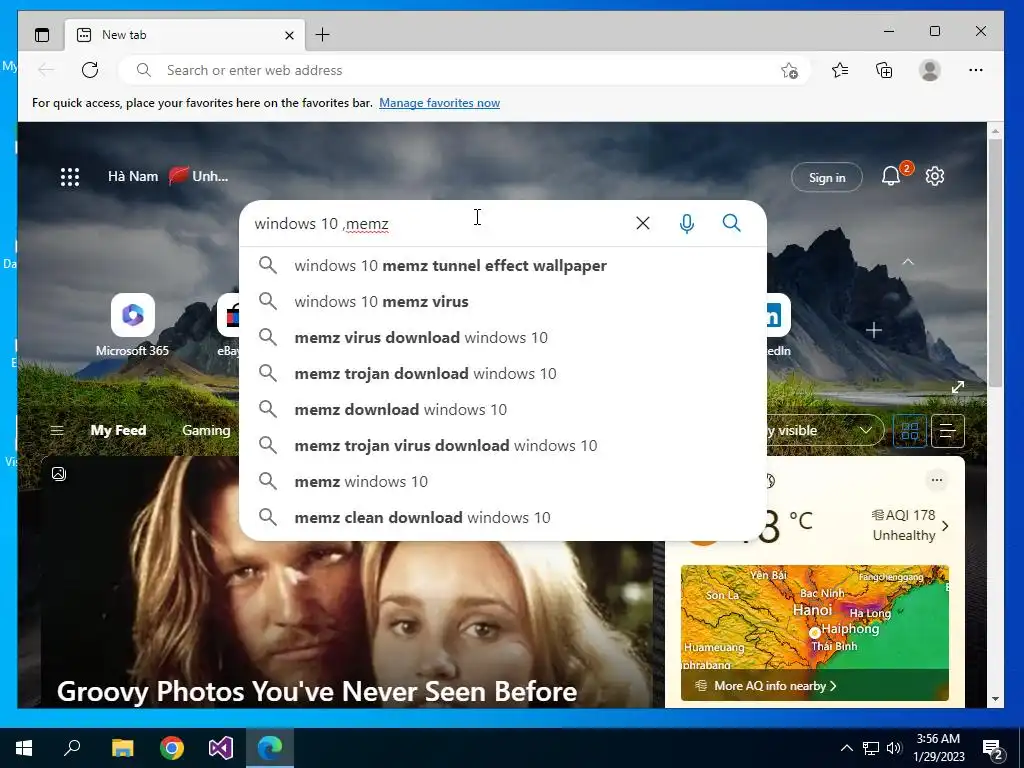Click the Unhealthy air quality alert in the page header
This screenshot has height=768, width=1024.
(x=199, y=176)
